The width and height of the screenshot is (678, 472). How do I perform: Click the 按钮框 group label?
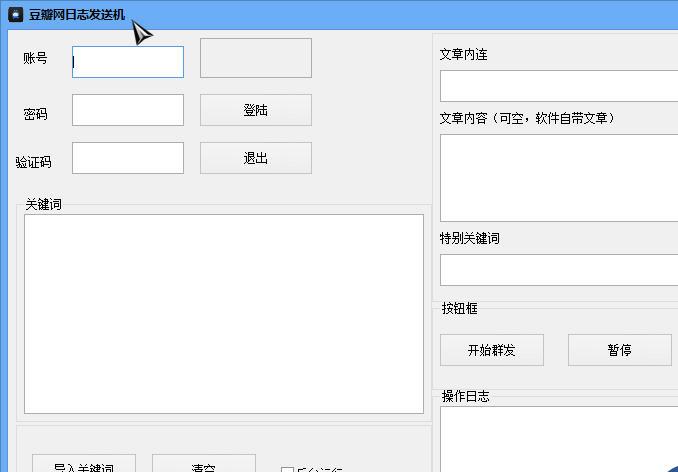pyautogui.click(x=460, y=308)
